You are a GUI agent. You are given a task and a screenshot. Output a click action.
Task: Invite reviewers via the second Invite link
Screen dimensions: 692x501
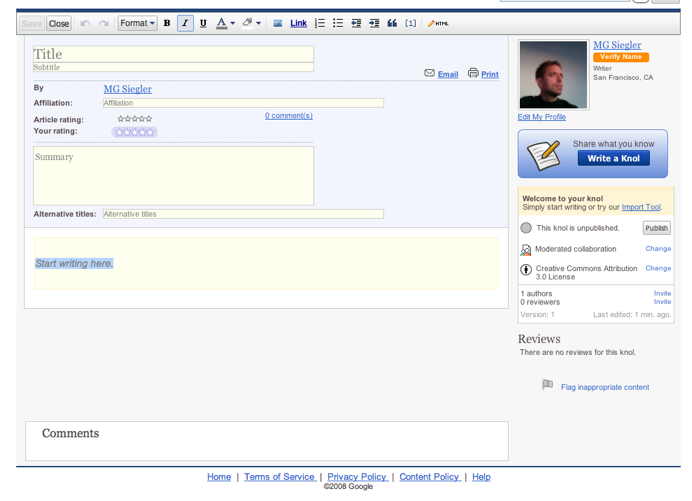point(662,301)
